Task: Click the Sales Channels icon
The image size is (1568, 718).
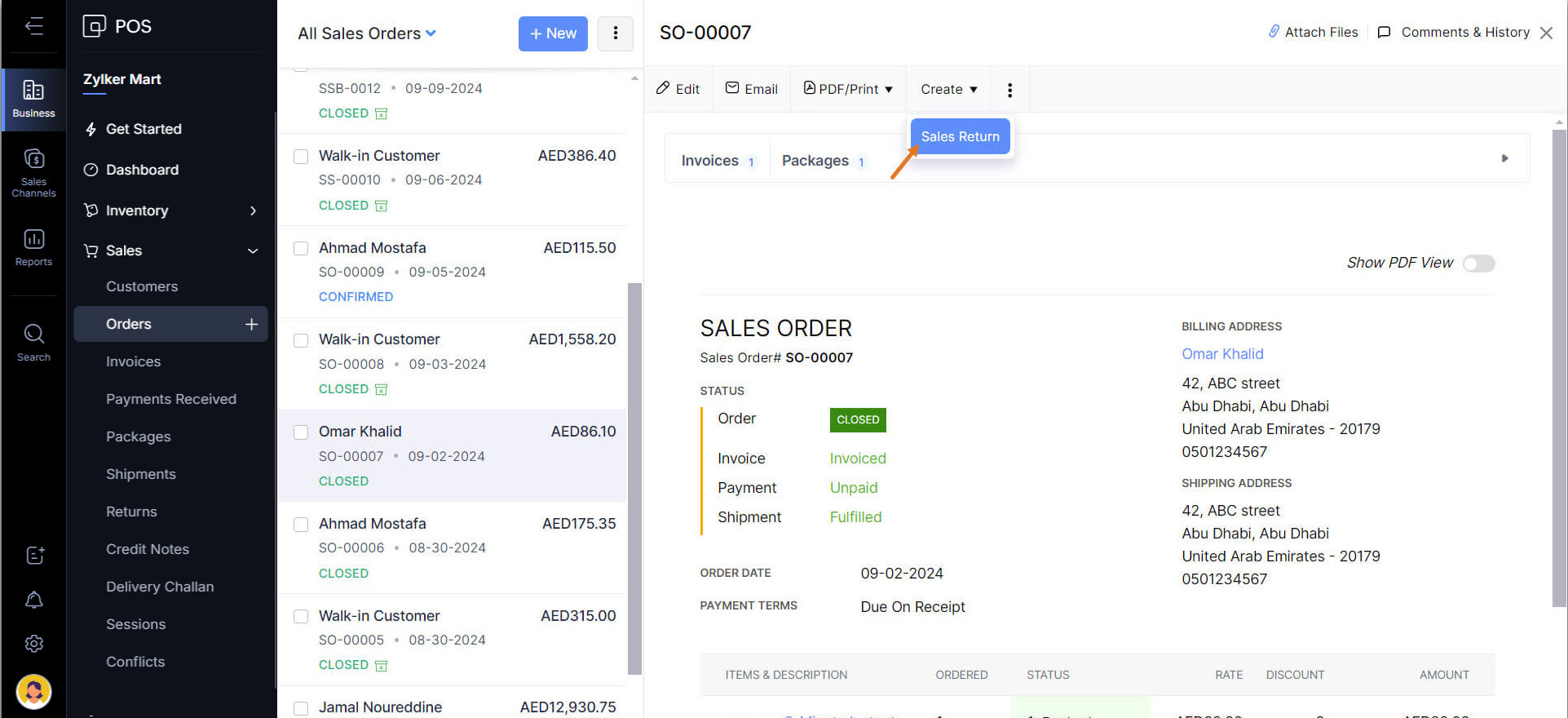Action: coord(33,173)
